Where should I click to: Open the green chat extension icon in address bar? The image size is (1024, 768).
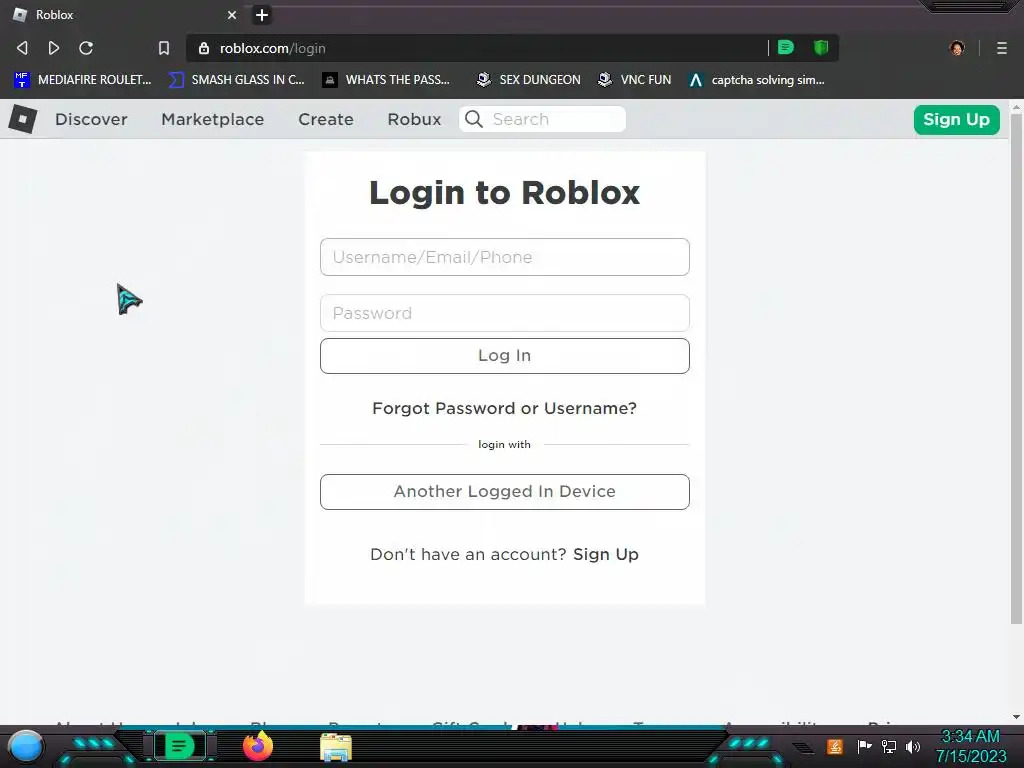point(786,47)
